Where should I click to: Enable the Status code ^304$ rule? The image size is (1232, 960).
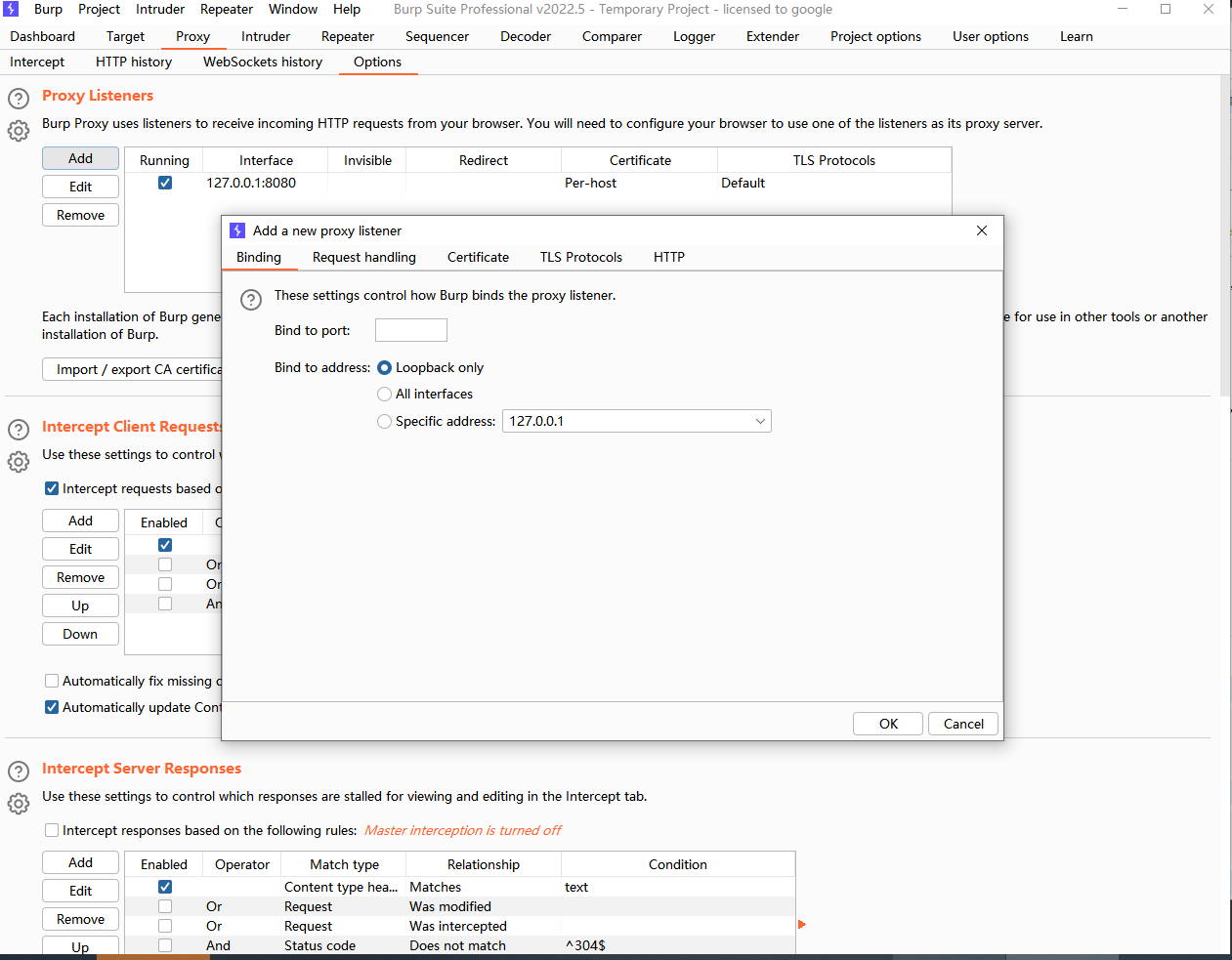pyautogui.click(x=165, y=945)
